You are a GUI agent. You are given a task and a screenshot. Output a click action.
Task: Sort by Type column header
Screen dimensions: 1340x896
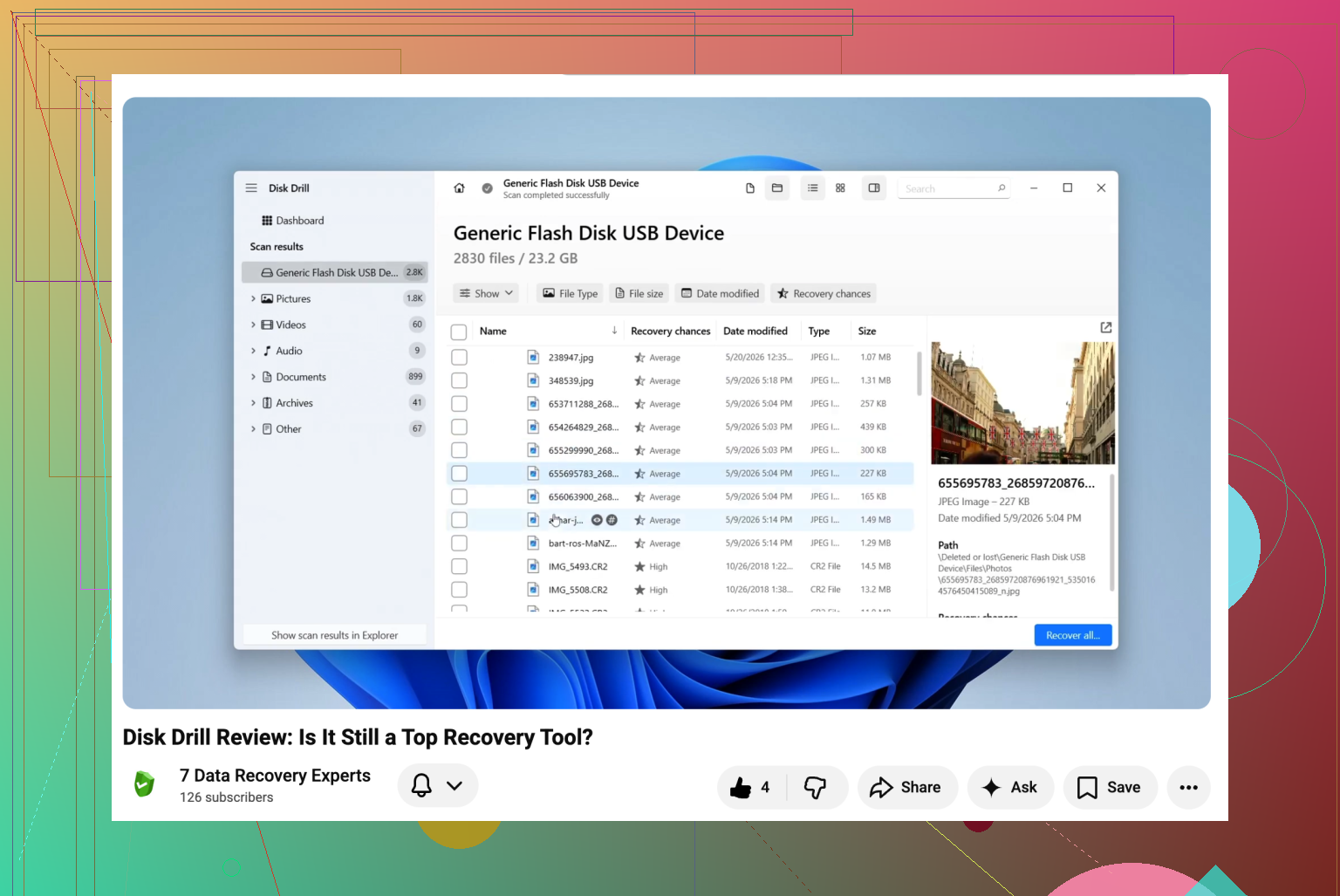coord(818,331)
